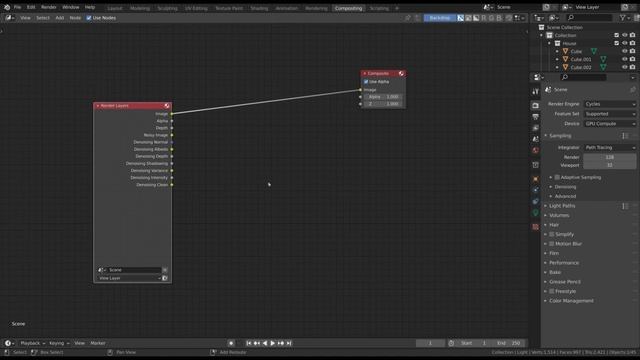Switch to the Scripting workspace tab
Image resolution: width=640 pixels, height=360 pixels.
[379, 8]
